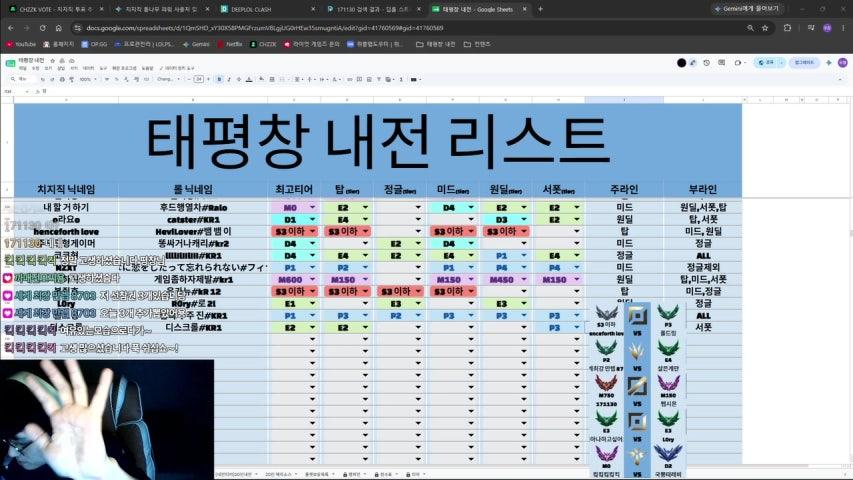Open the Borders tool
This screenshot has width=853, height=480.
[272, 79]
